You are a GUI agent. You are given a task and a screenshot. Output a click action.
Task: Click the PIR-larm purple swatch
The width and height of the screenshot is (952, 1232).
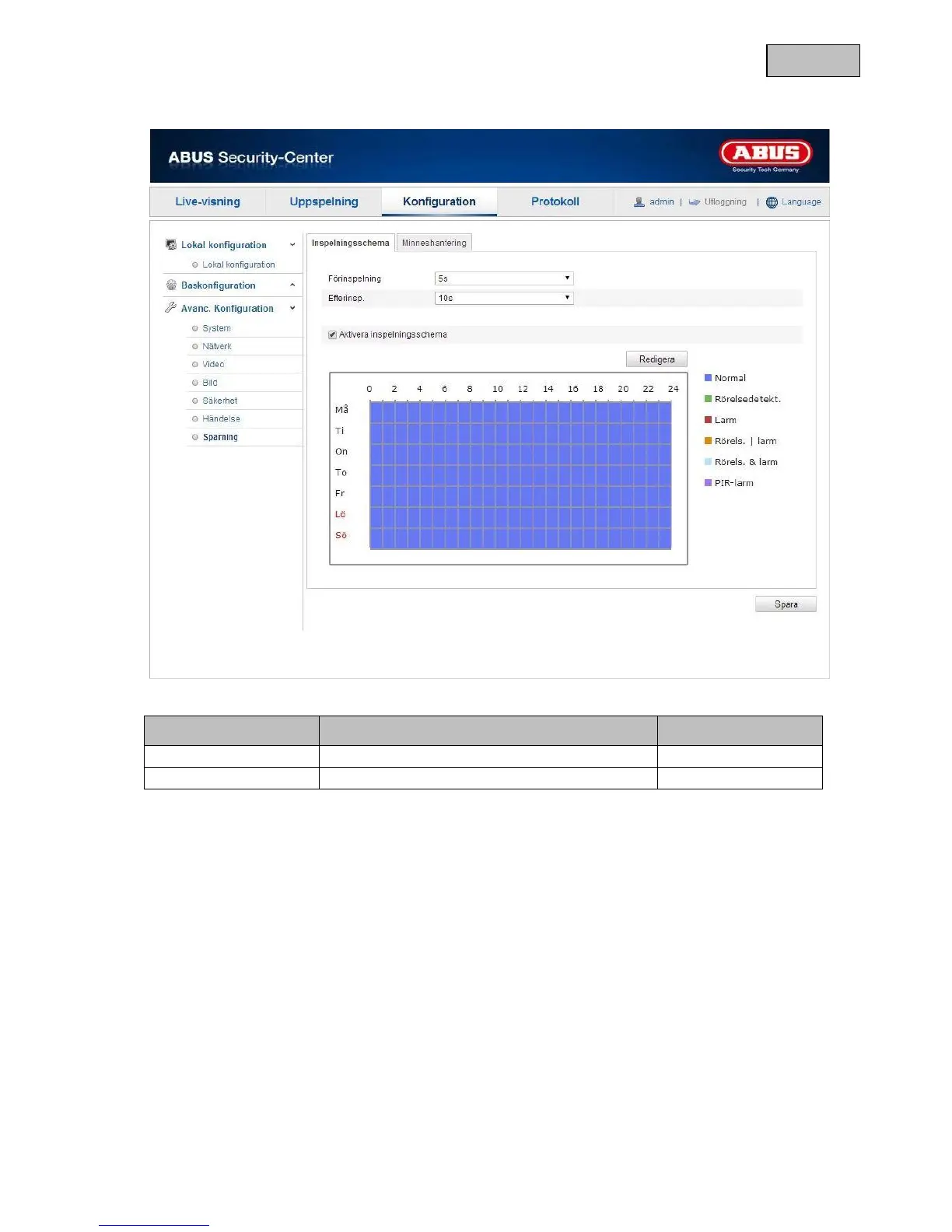pos(708,483)
